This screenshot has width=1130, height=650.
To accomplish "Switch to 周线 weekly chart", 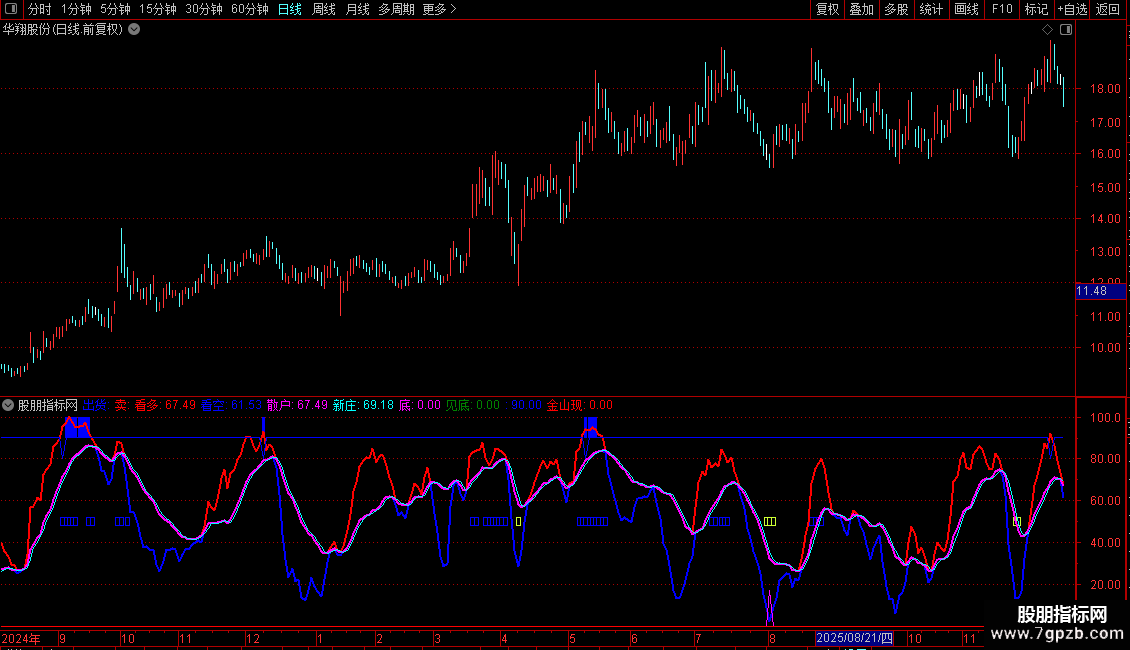I will pyautogui.click(x=324, y=9).
